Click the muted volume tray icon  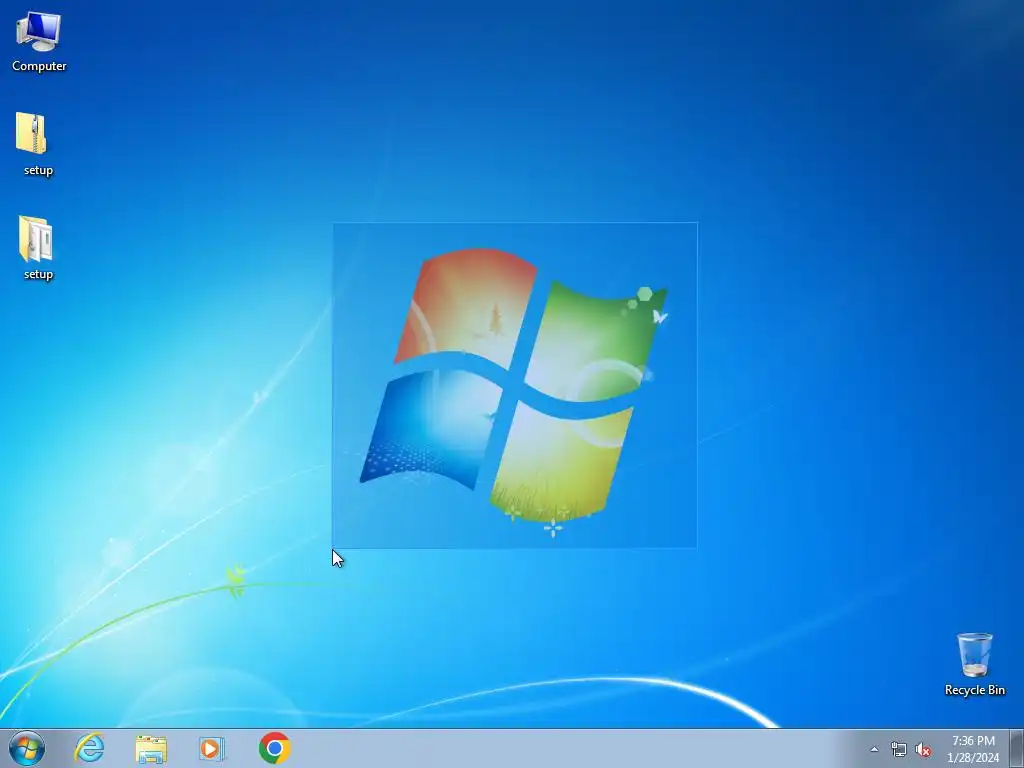pos(923,750)
